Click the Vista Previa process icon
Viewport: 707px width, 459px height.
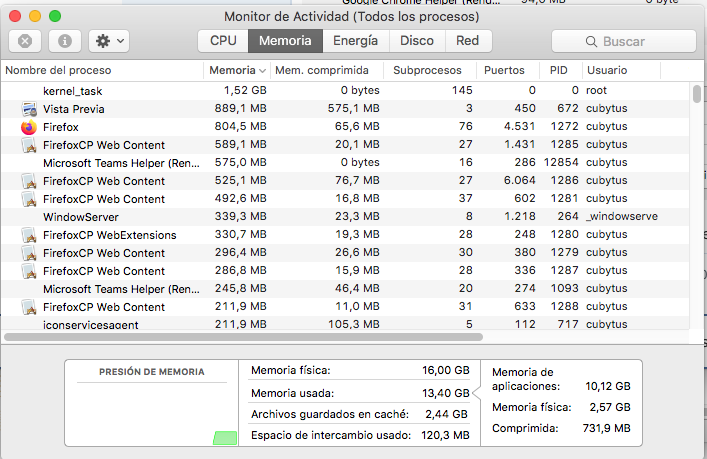[x=28, y=109]
